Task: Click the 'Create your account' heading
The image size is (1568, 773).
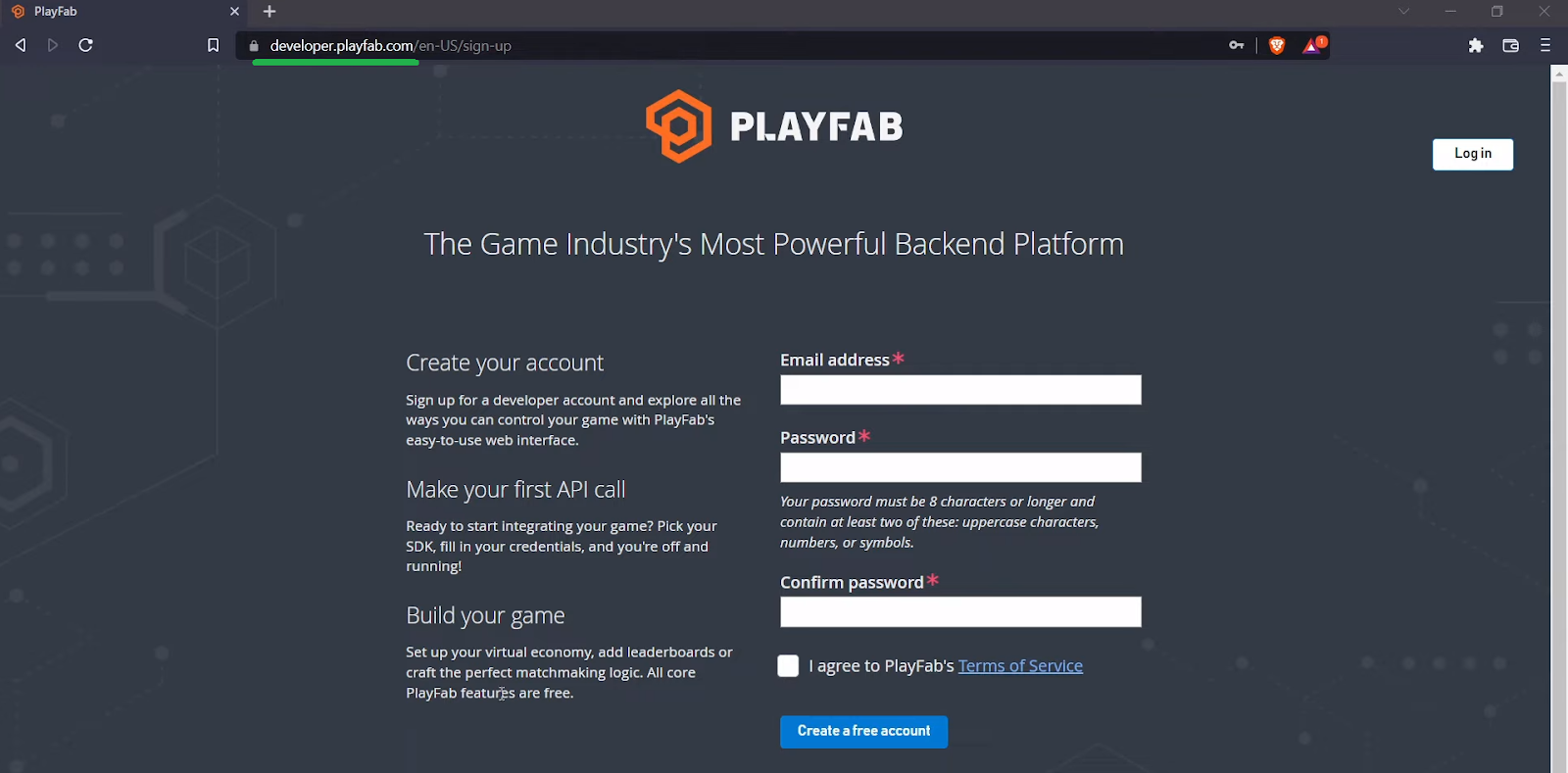Action: [505, 362]
